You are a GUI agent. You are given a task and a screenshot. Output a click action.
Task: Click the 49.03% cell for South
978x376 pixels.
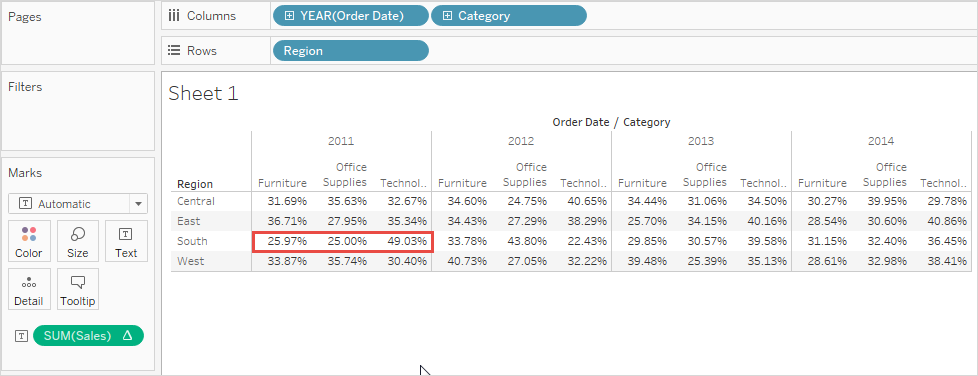pyautogui.click(x=407, y=241)
